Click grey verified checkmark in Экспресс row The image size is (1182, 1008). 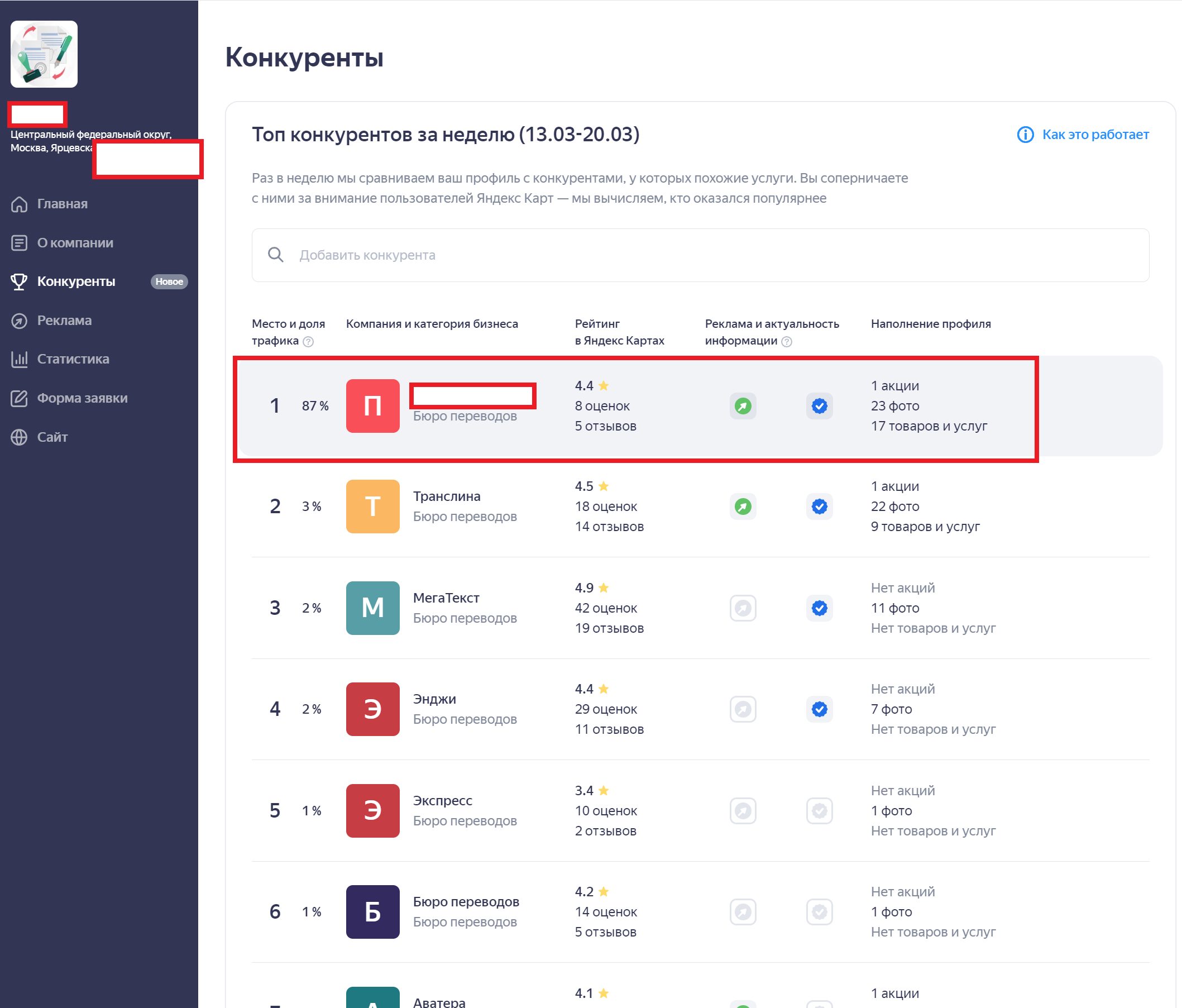[x=819, y=811]
